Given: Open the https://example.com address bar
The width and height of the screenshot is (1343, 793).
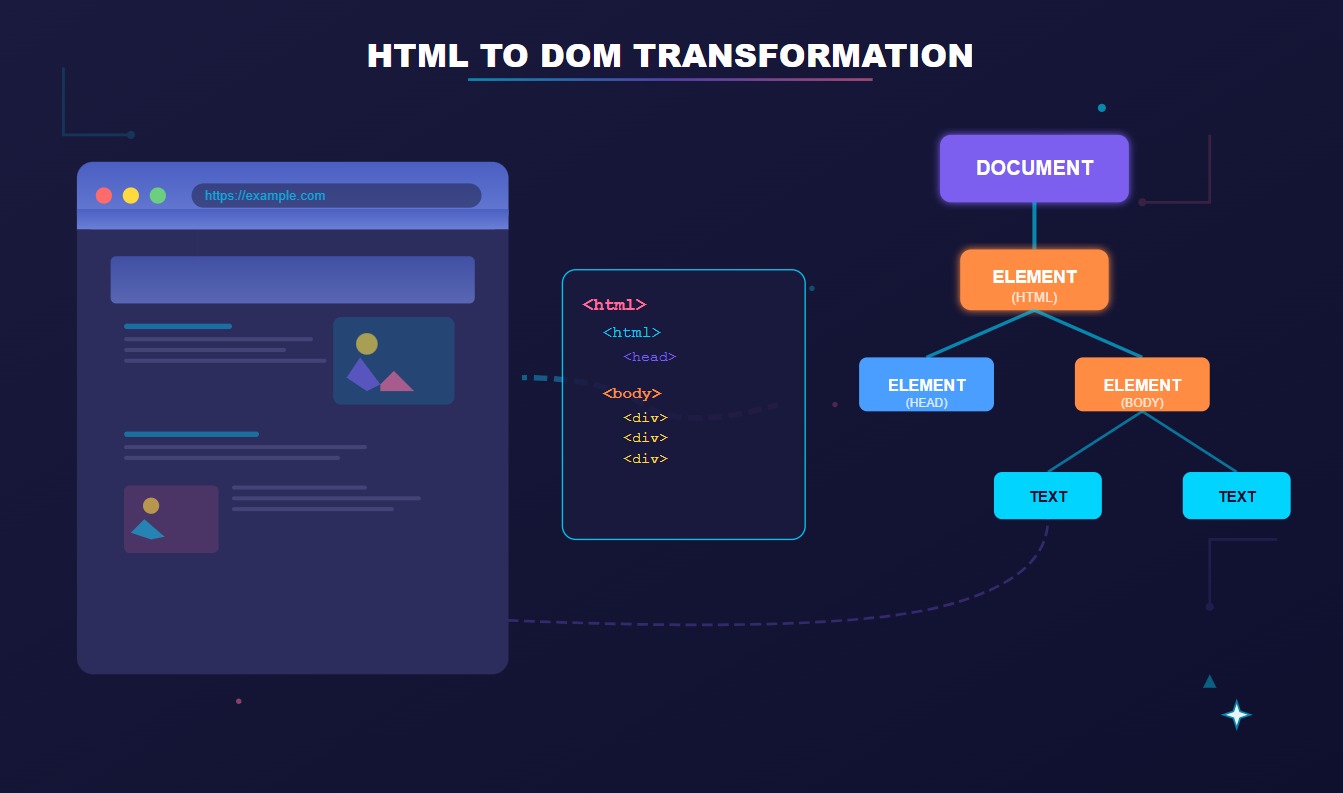Looking at the screenshot, I should 336,195.
